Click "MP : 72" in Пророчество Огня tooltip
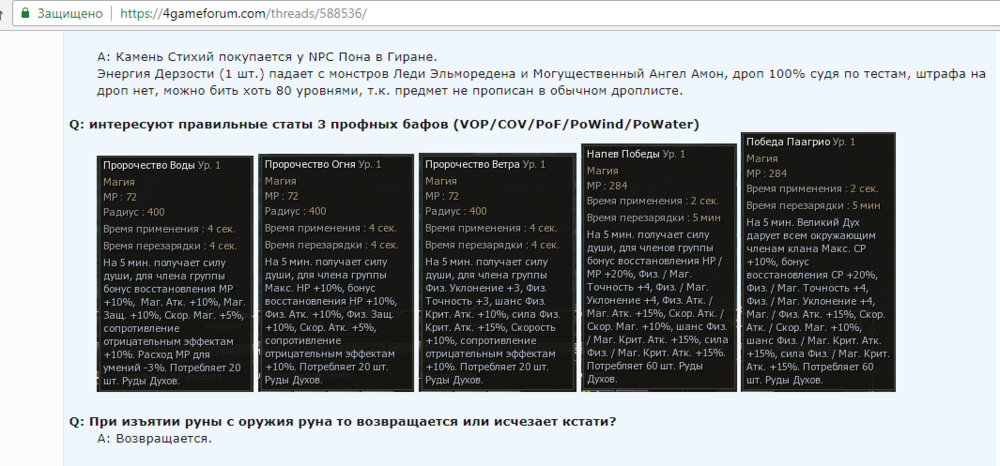The image size is (1000, 466). 282,197
